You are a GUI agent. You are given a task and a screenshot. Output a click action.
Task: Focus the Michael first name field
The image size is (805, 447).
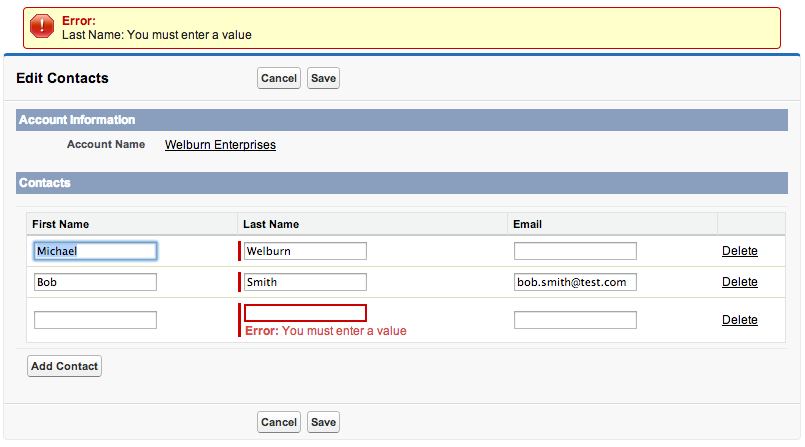[x=95, y=251]
